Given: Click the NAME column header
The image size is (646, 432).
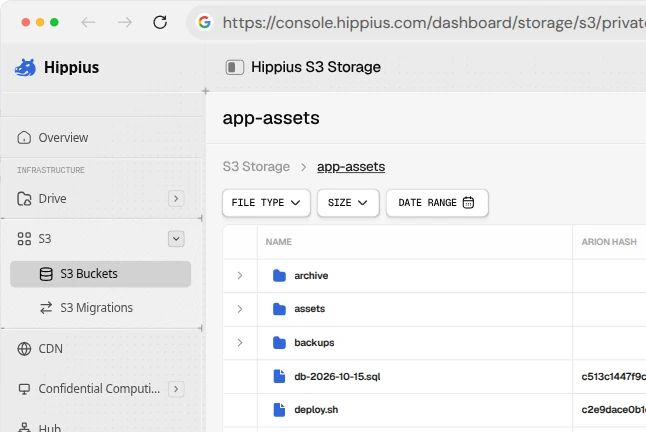Looking at the screenshot, I should [279, 242].
